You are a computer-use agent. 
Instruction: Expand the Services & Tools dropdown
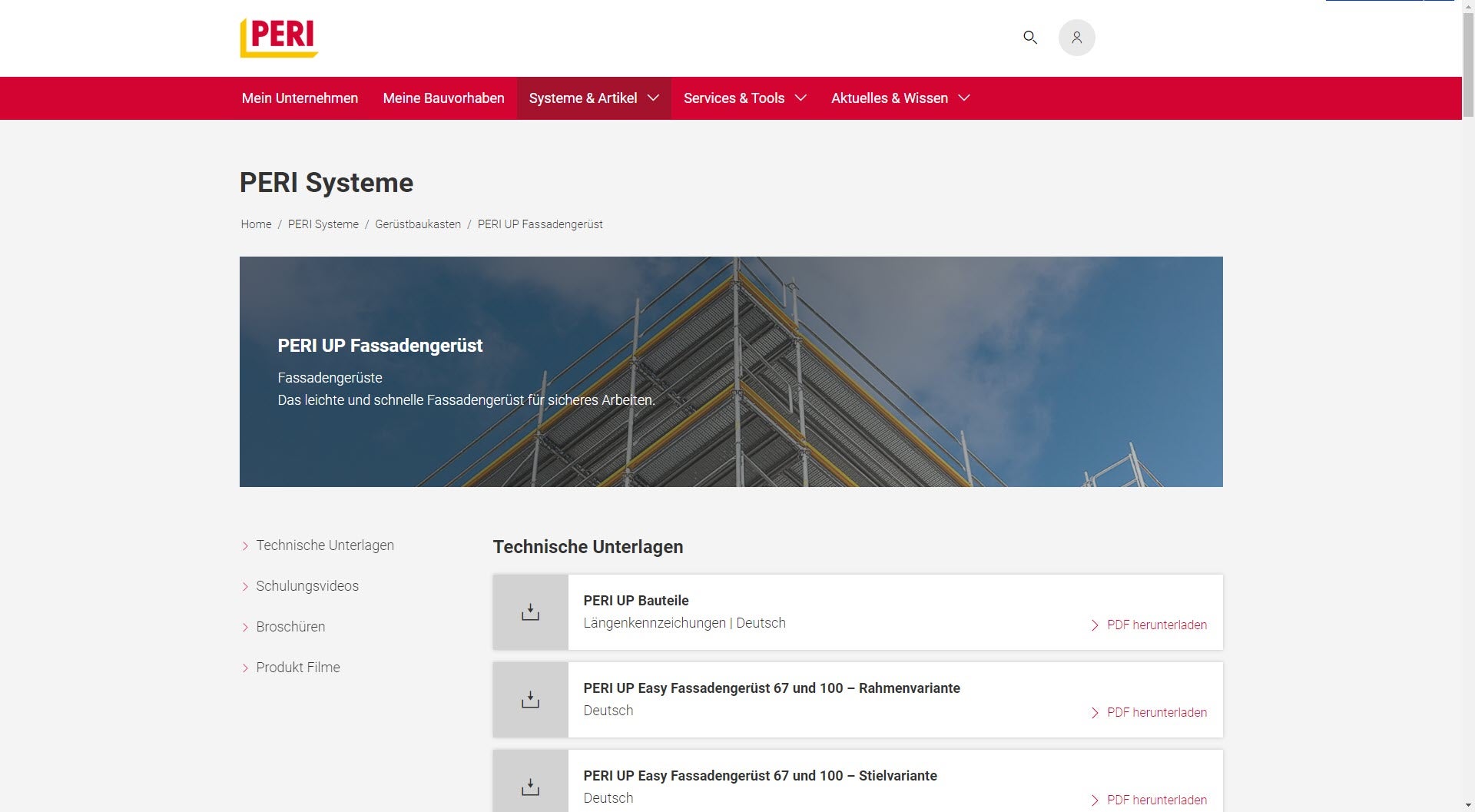point(744,98)
